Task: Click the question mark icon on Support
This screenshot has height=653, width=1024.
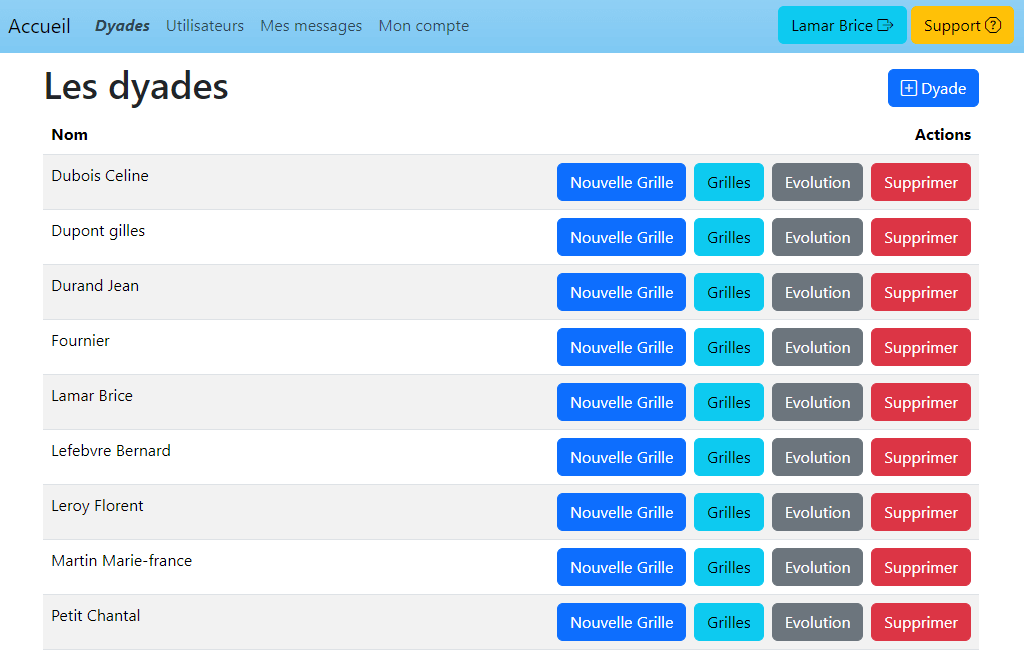Action: tap(993, 26)
